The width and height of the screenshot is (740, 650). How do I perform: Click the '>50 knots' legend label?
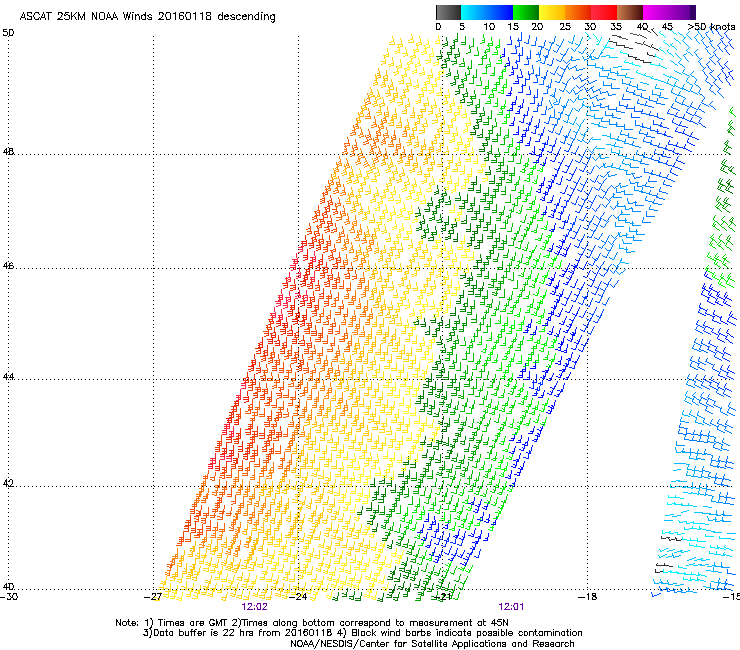coord(711,27)
